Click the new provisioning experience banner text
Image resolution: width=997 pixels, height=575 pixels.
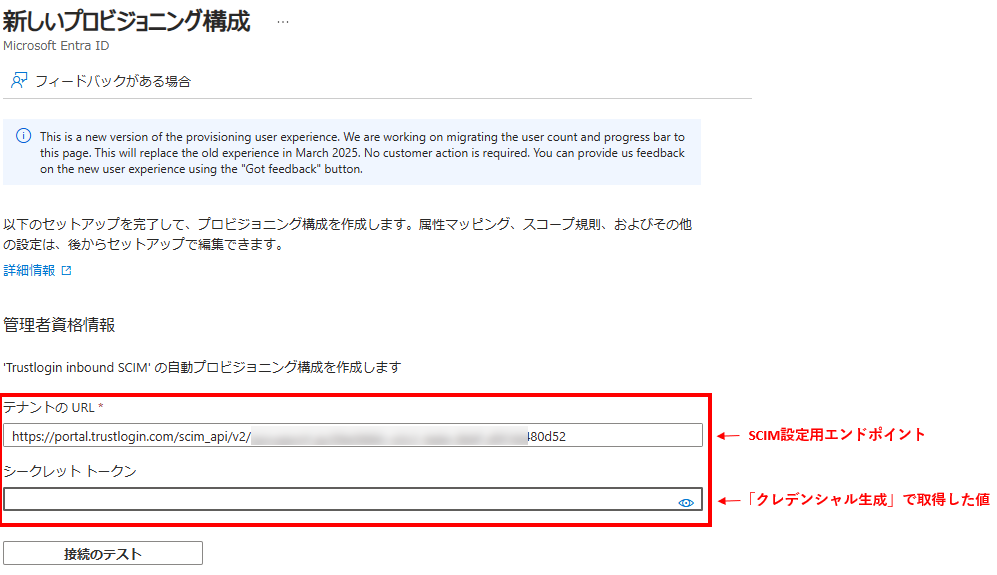[362, 153]
